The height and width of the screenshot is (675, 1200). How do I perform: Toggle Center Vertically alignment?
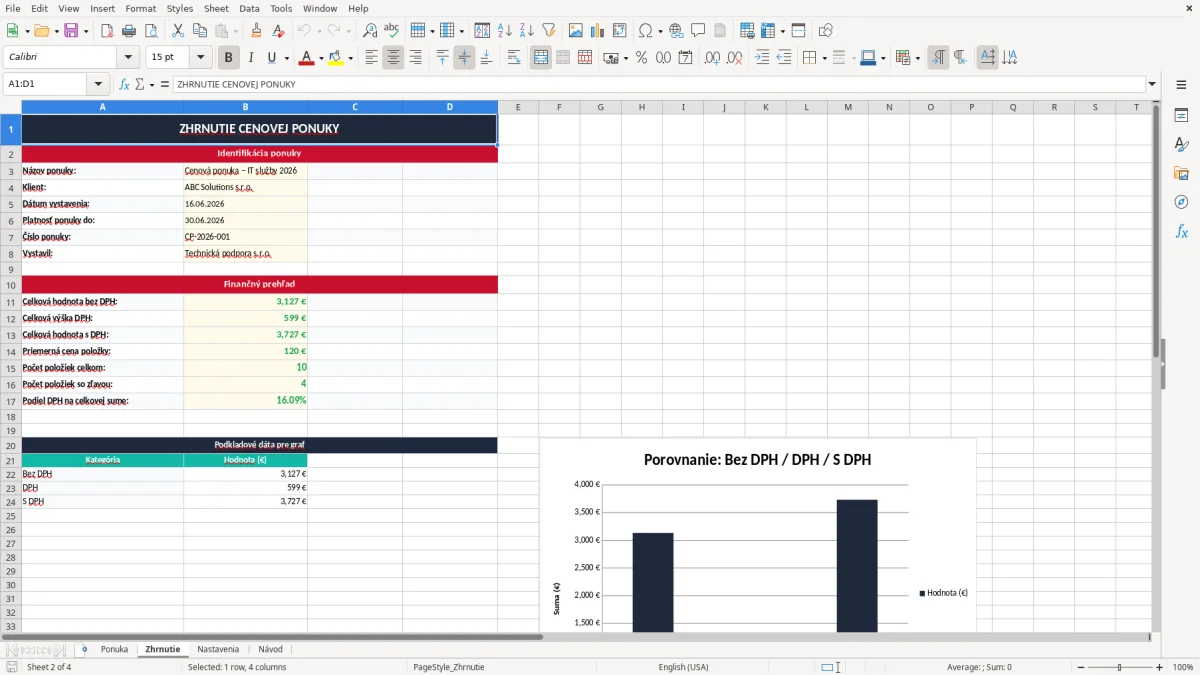click(464, 58)
